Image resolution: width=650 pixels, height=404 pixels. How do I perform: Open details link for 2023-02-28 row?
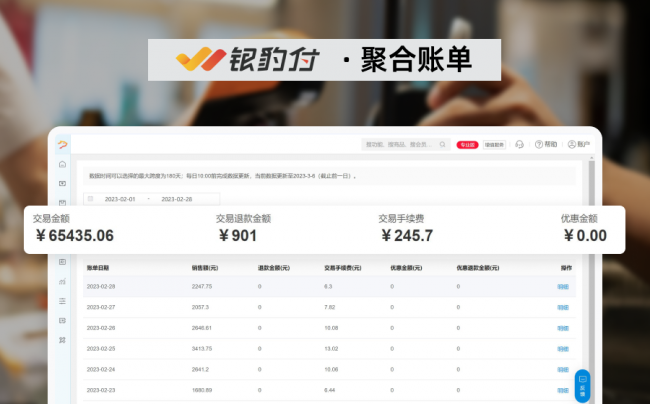pyautogui.click(x=563, y=287)
